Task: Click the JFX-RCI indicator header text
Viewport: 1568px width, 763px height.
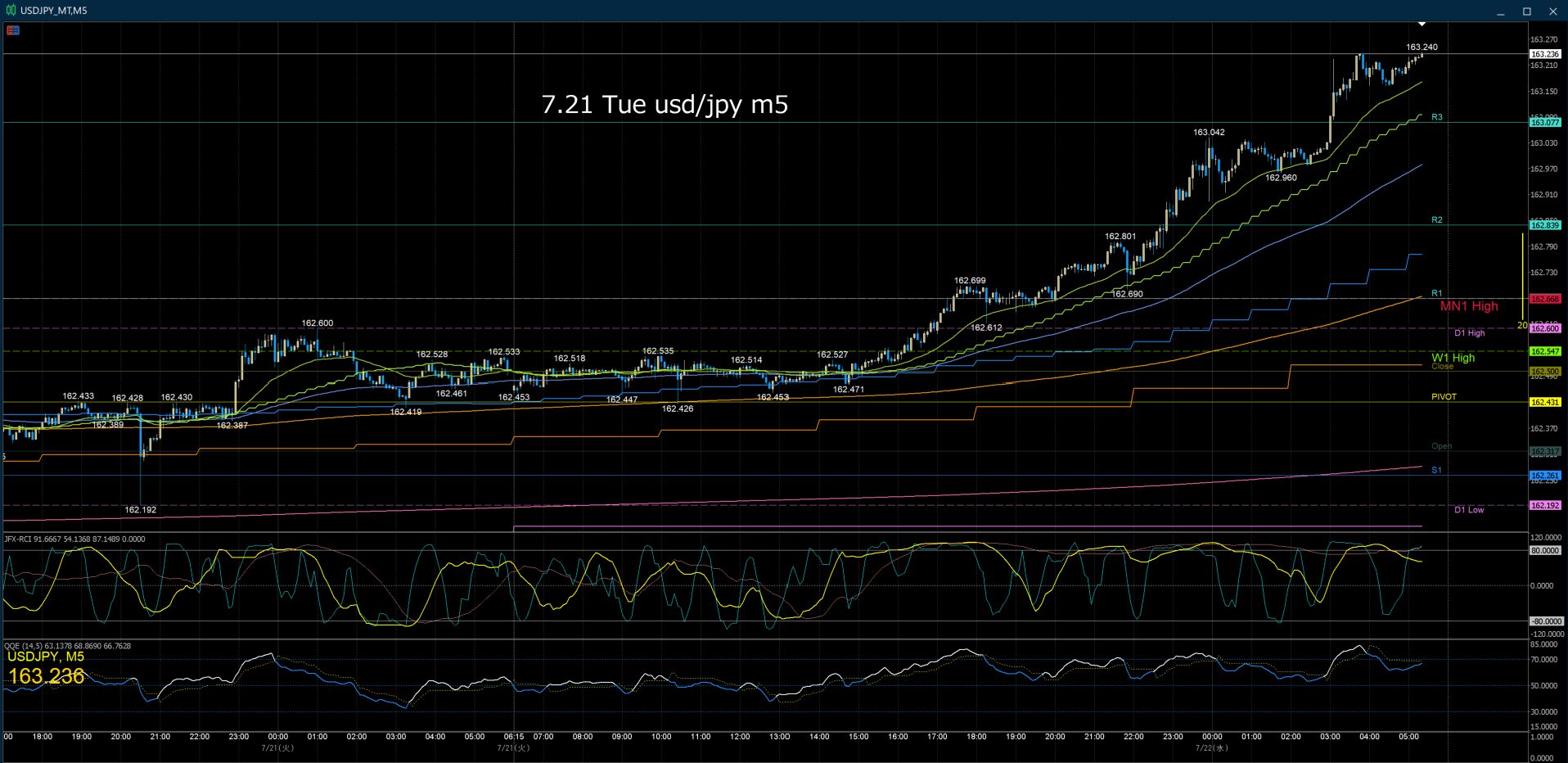Action: pos(74,540)
